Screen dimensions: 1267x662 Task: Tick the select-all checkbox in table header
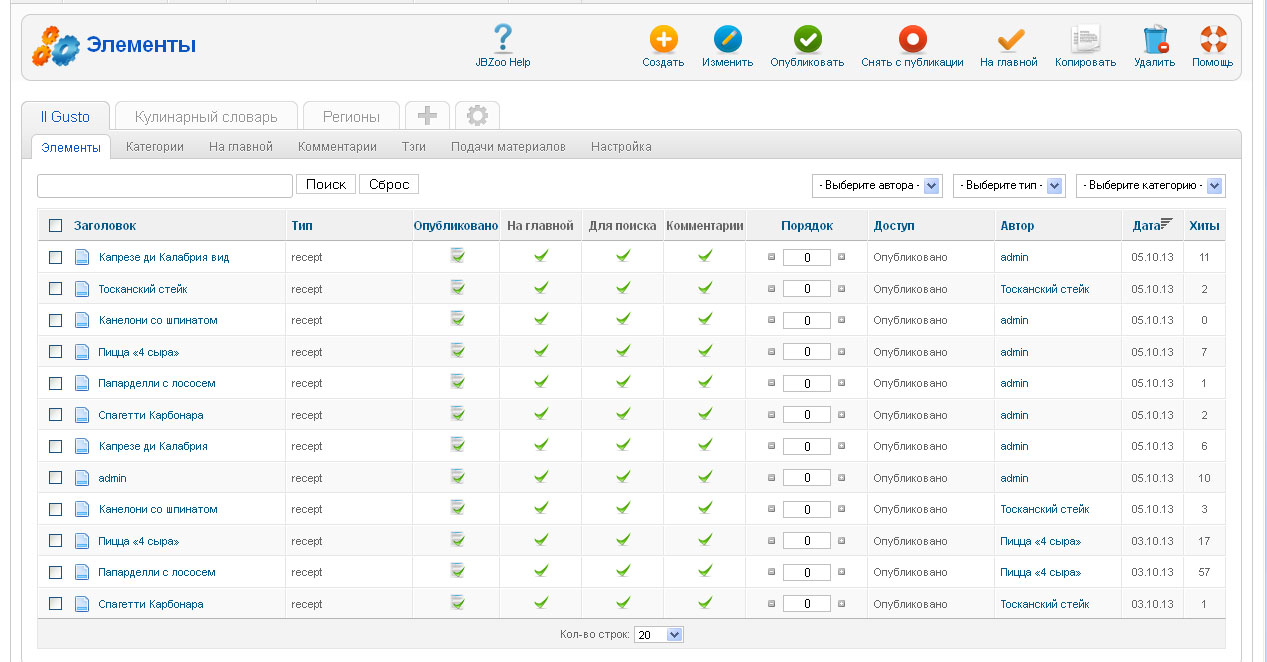(x=56, y=226)
